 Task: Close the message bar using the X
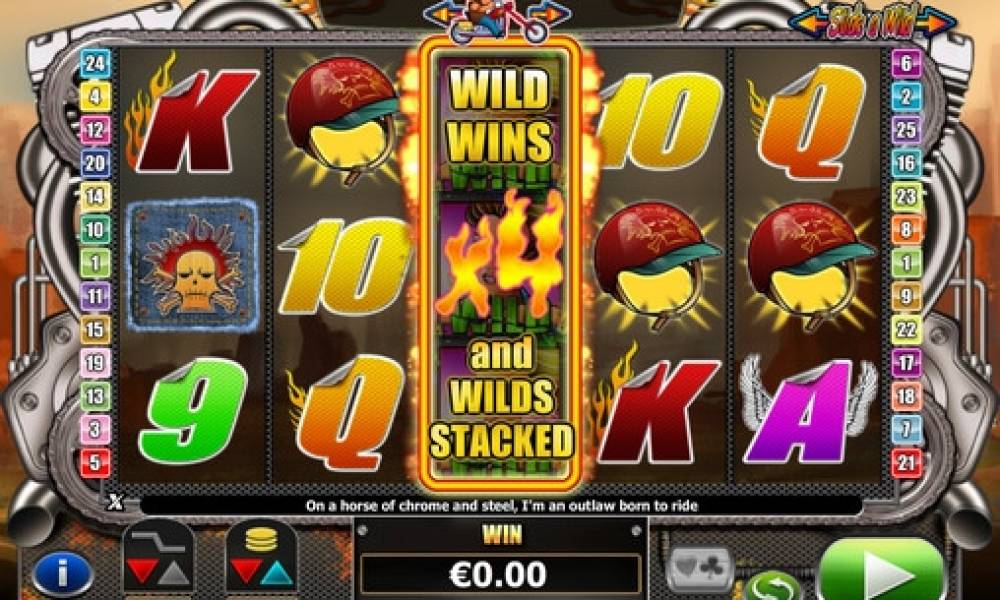(115, 502)
